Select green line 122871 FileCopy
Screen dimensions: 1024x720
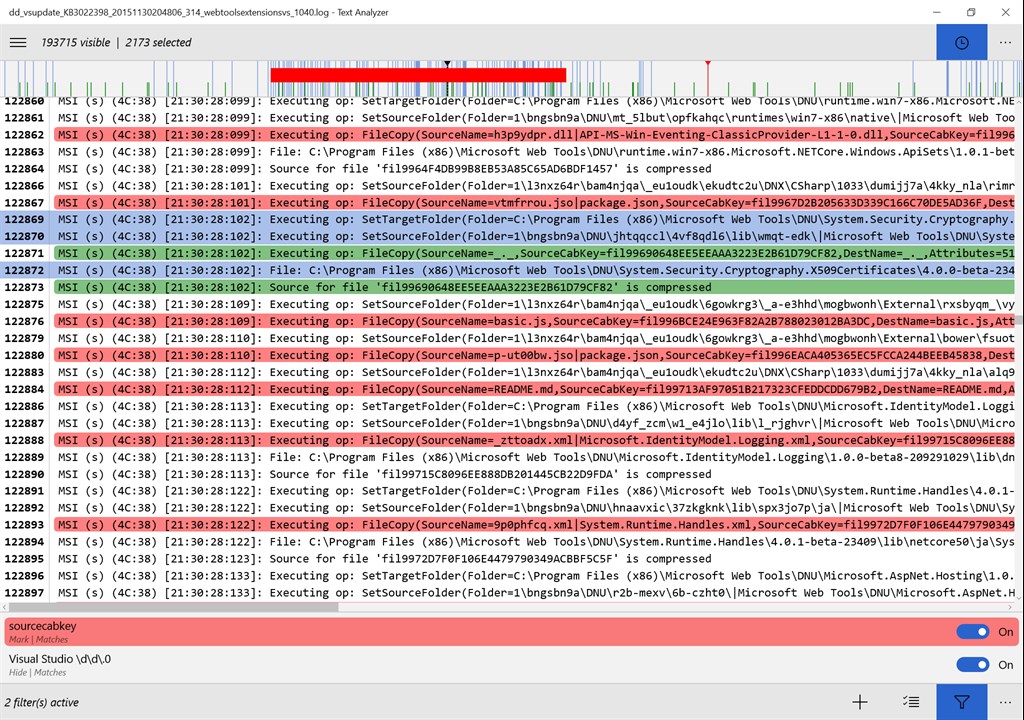pyautogui.click(x=509, y=254)
